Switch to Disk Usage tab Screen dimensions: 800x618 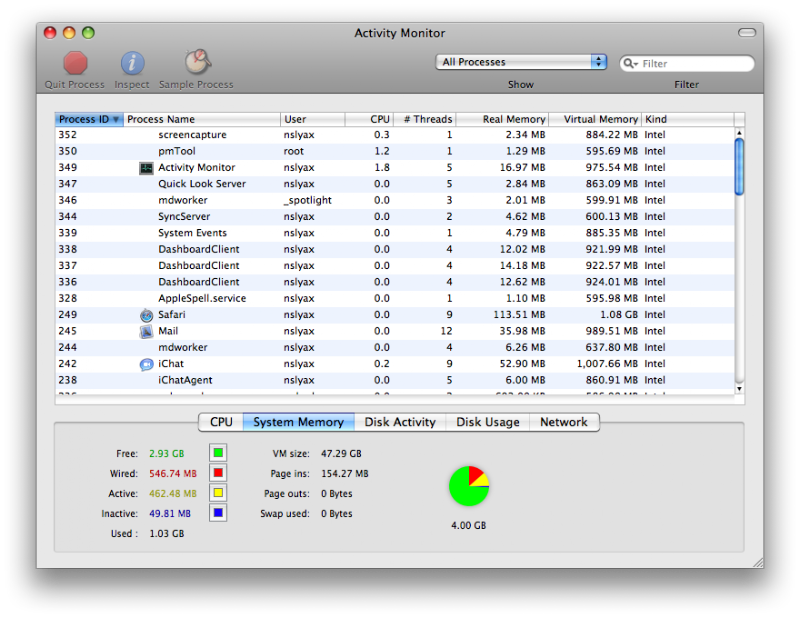point(488,422)
